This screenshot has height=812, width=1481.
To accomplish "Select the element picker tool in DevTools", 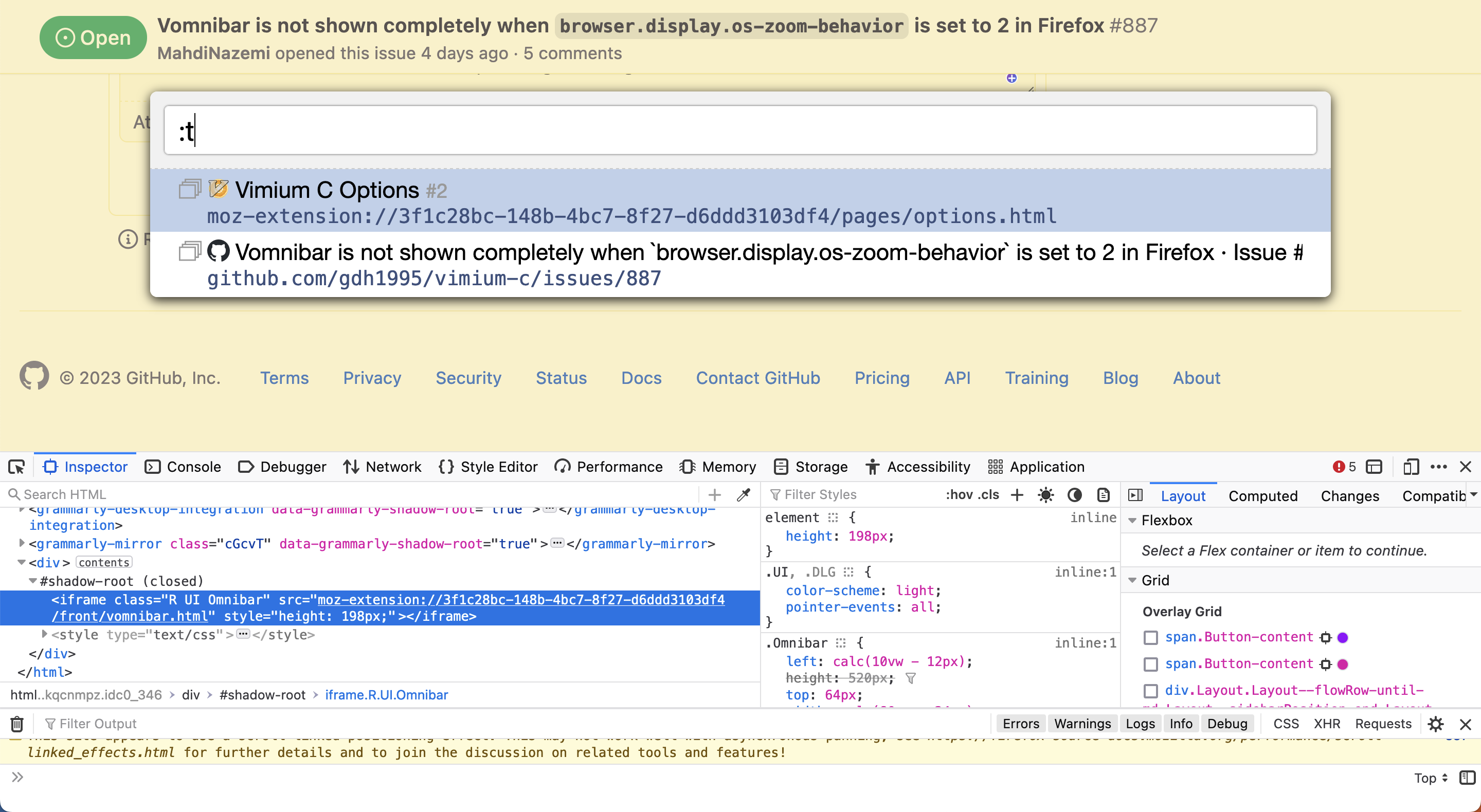I will pyautogui.click(x=16, y=467).
